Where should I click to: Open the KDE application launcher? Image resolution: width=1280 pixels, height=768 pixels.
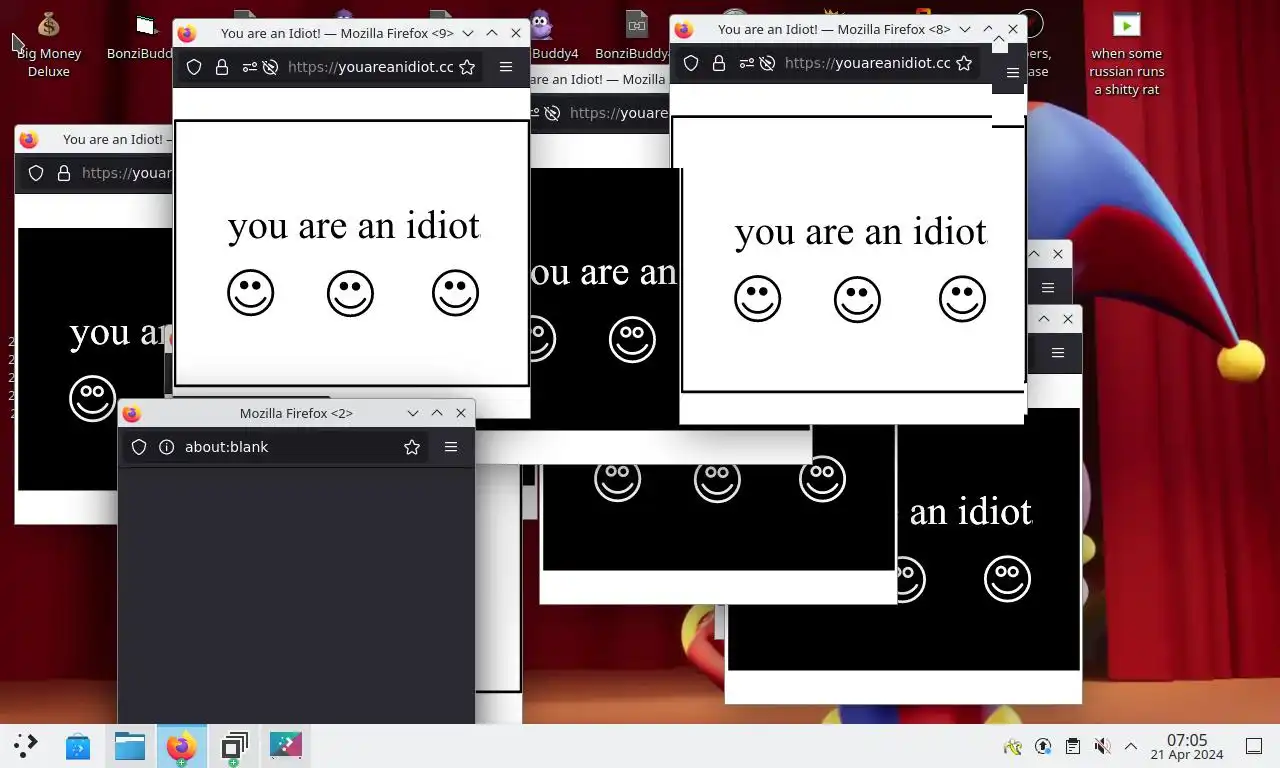coord(26,745)
